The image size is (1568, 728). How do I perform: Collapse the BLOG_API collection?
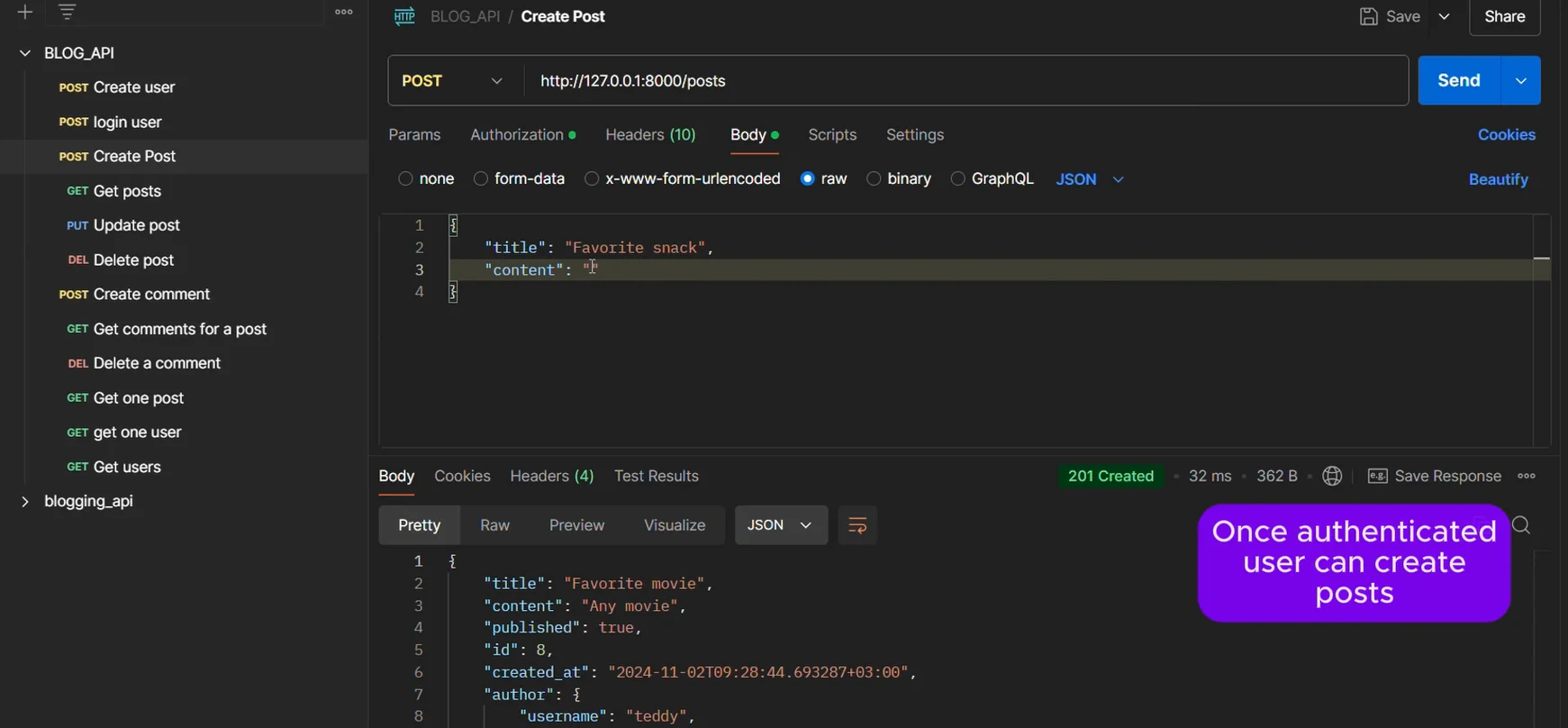(25, 53)
